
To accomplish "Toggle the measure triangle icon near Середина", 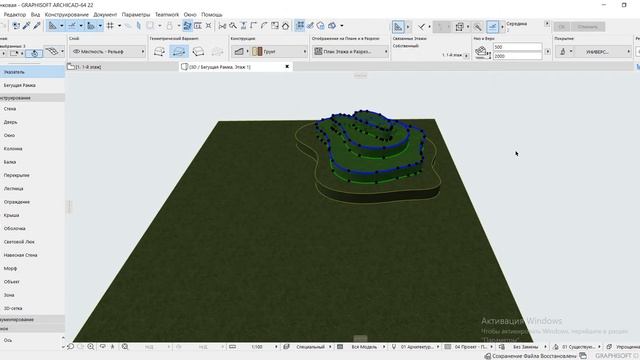I will click(x=398, y=27).
